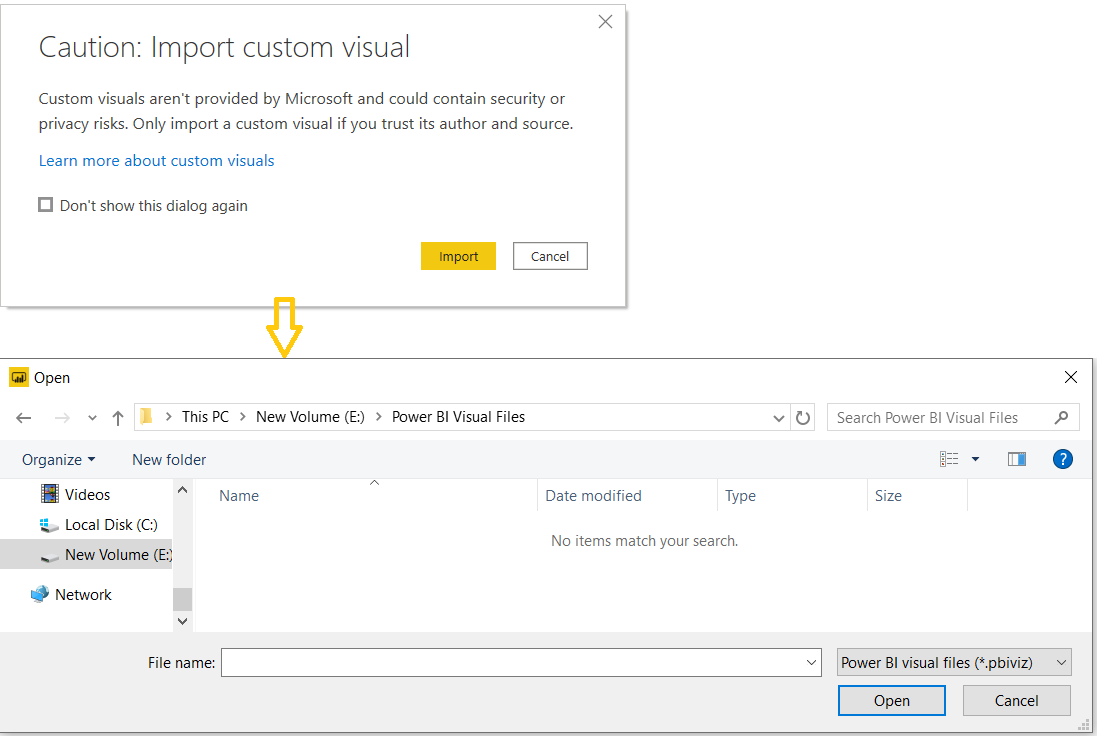This screenshot has width=1098, height=740.
Task: Click New folder in the toolbar
Action: coord(168,459)
